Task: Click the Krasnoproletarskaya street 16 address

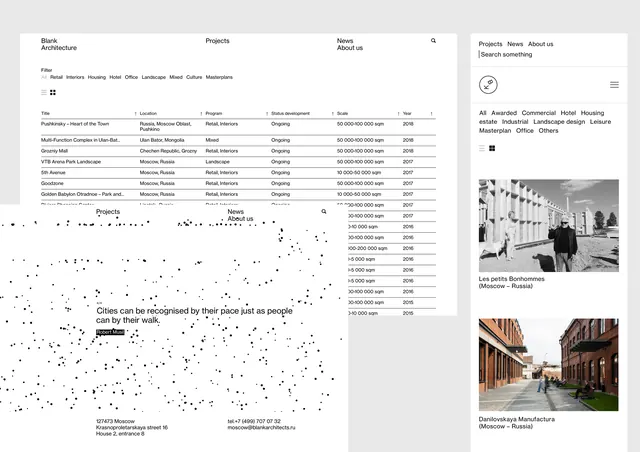Action: pyautogui.click(x=132, y=428)
